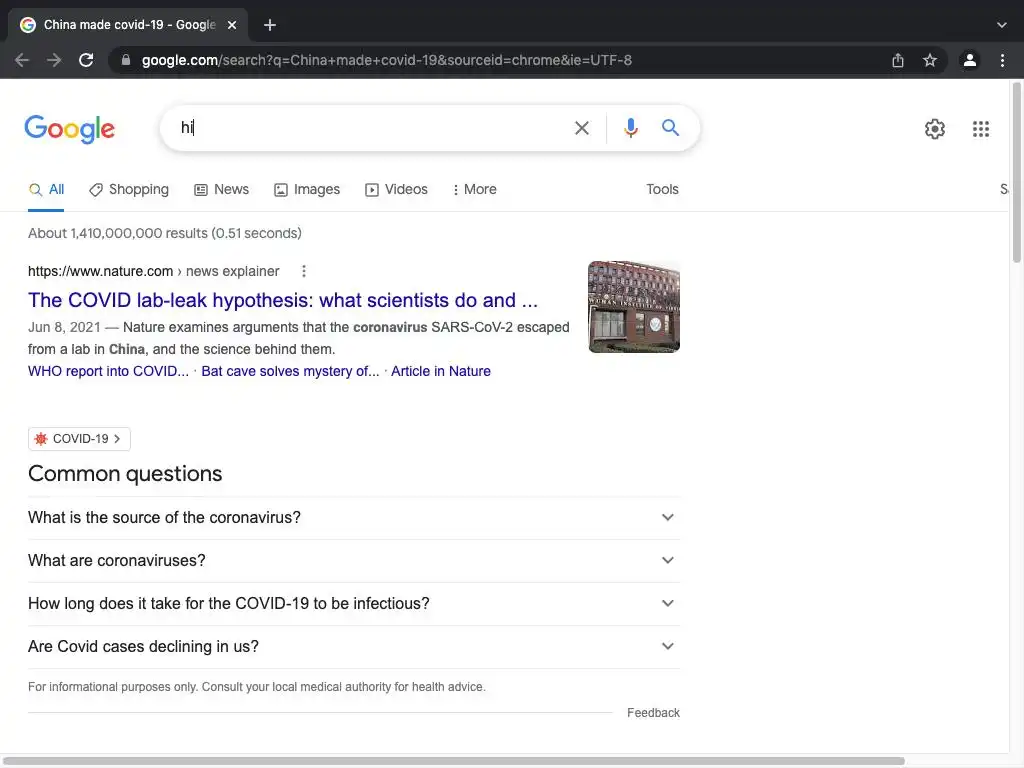Submit search with magnifier icon

pos(670,127)
